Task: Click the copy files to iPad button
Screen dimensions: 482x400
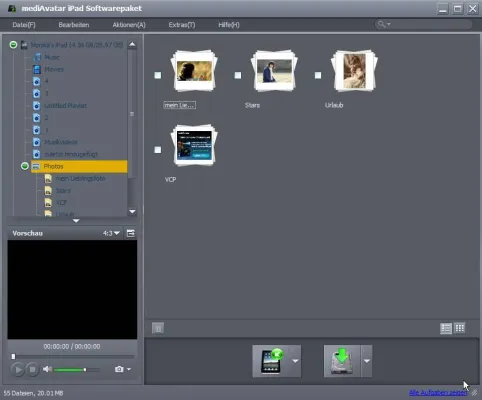Action: pyautogui.click(x=271, y=361)
